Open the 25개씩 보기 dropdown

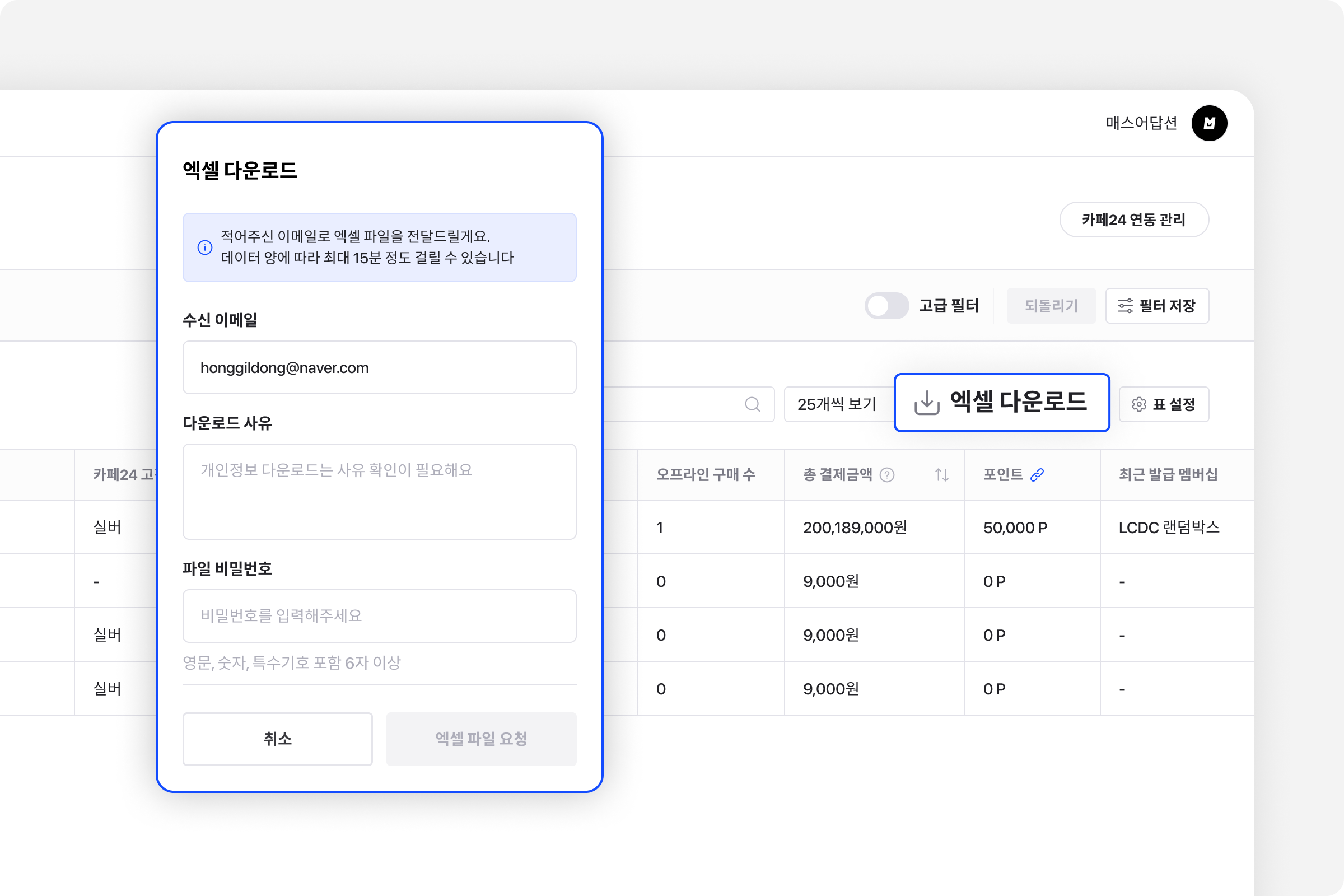838,404
